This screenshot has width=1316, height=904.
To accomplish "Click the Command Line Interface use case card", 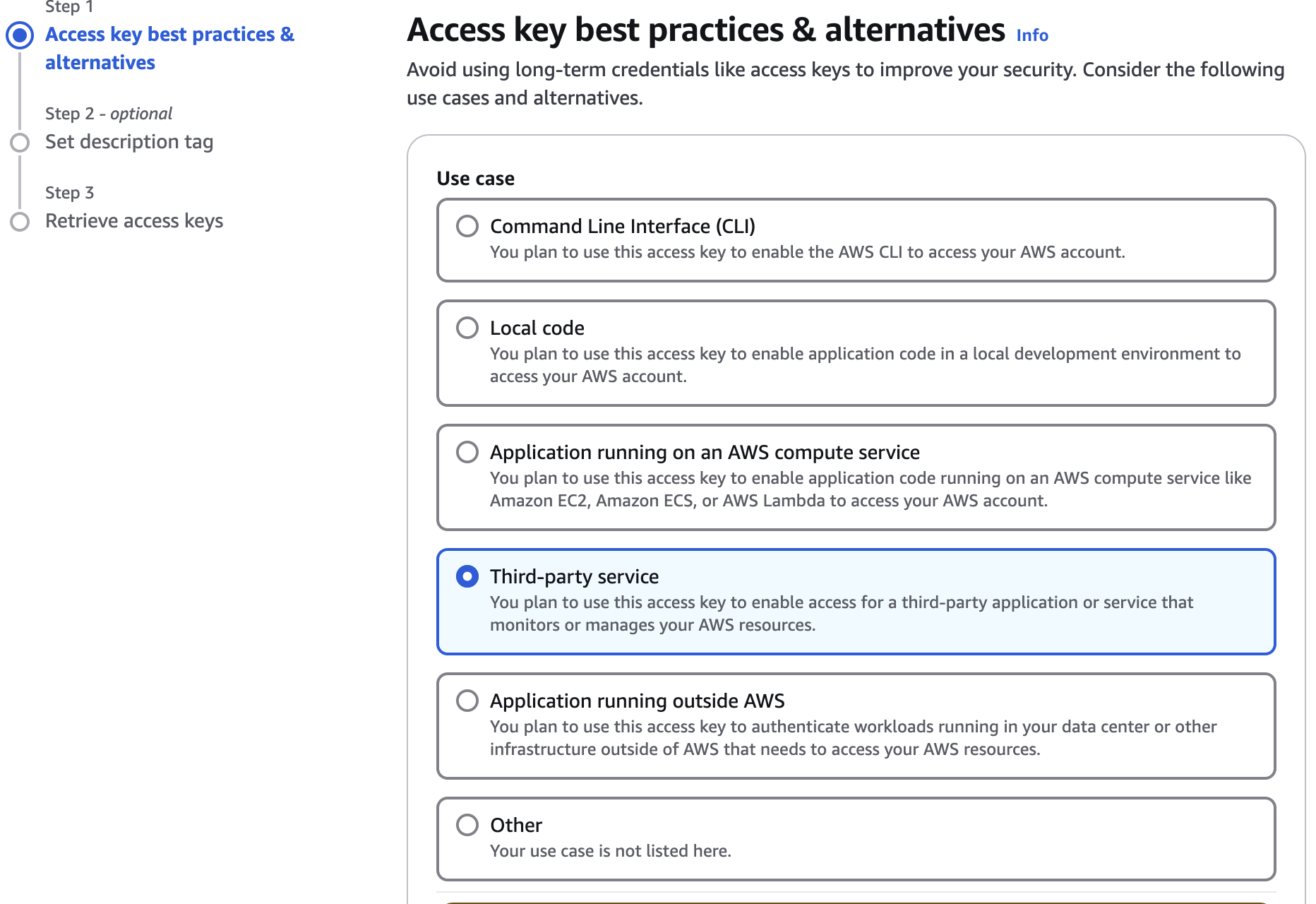I will 856,240.
